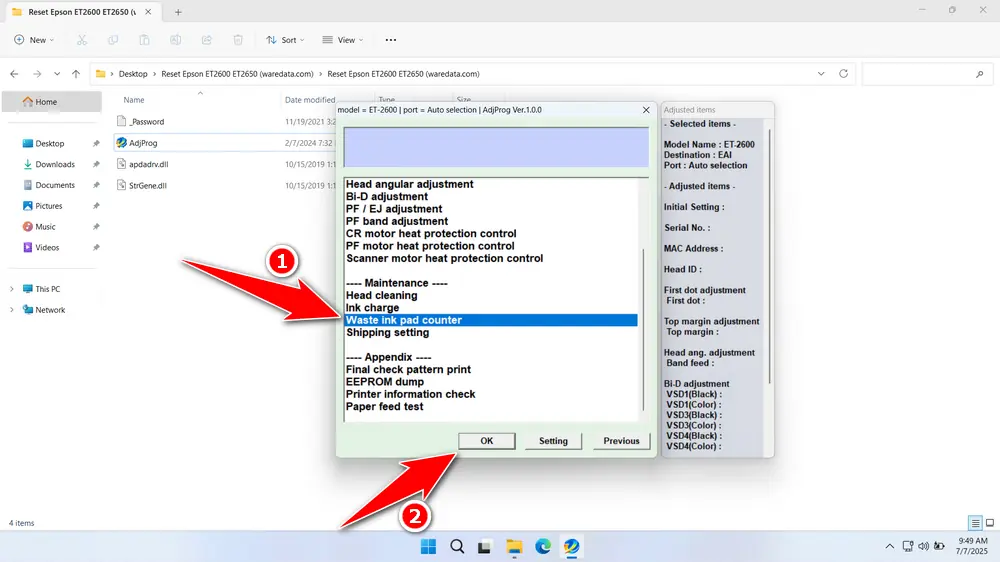Go up one folder level arrow
The height and width of the screenshot is (562, 1000).
pyautogui.click(x=76, y=74)
